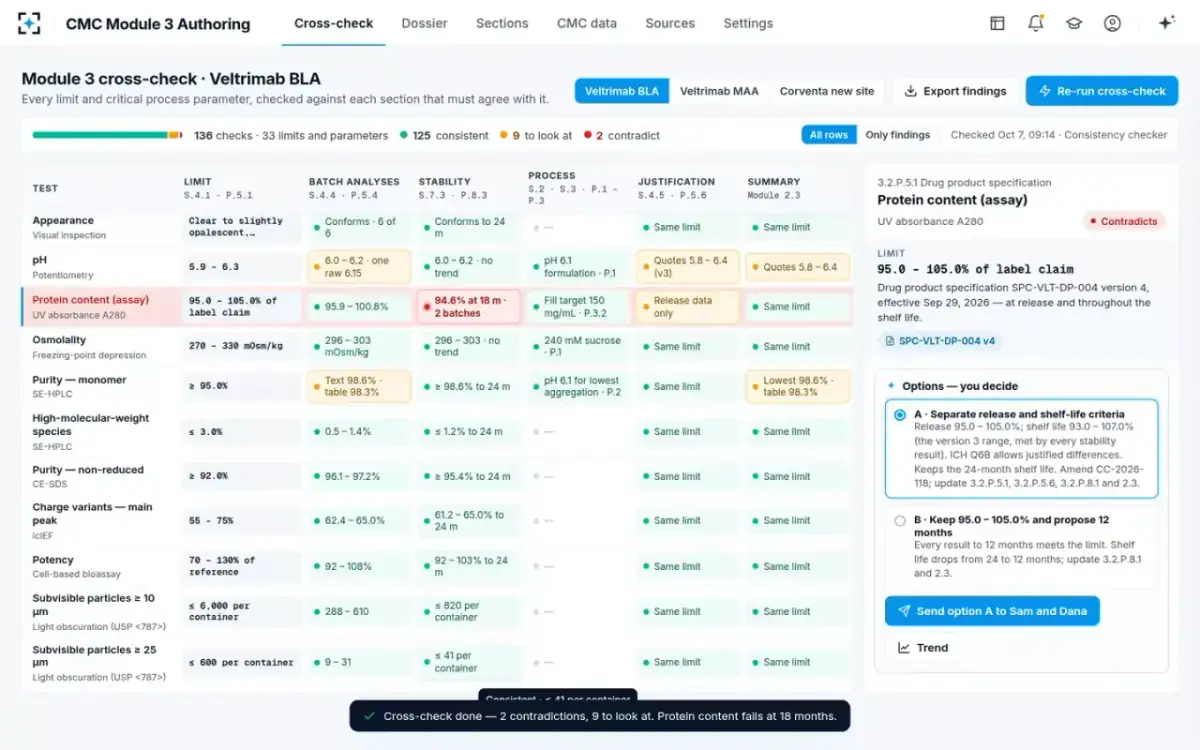Launch the AI sparkle assistant icon
Viewport: 1200px width, 750px height.
(x=1166, y=23)
